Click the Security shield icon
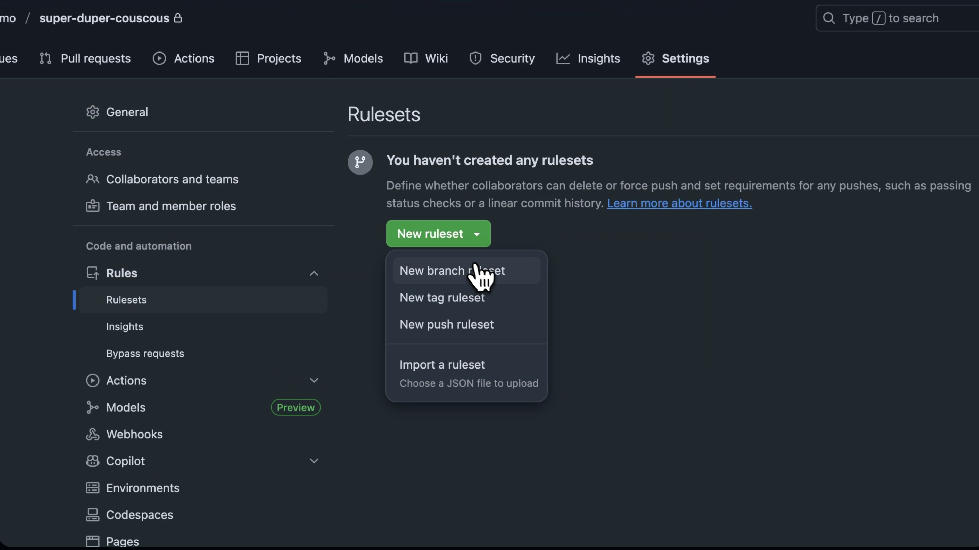The image size is (979, 550). [x=475, y=58]
